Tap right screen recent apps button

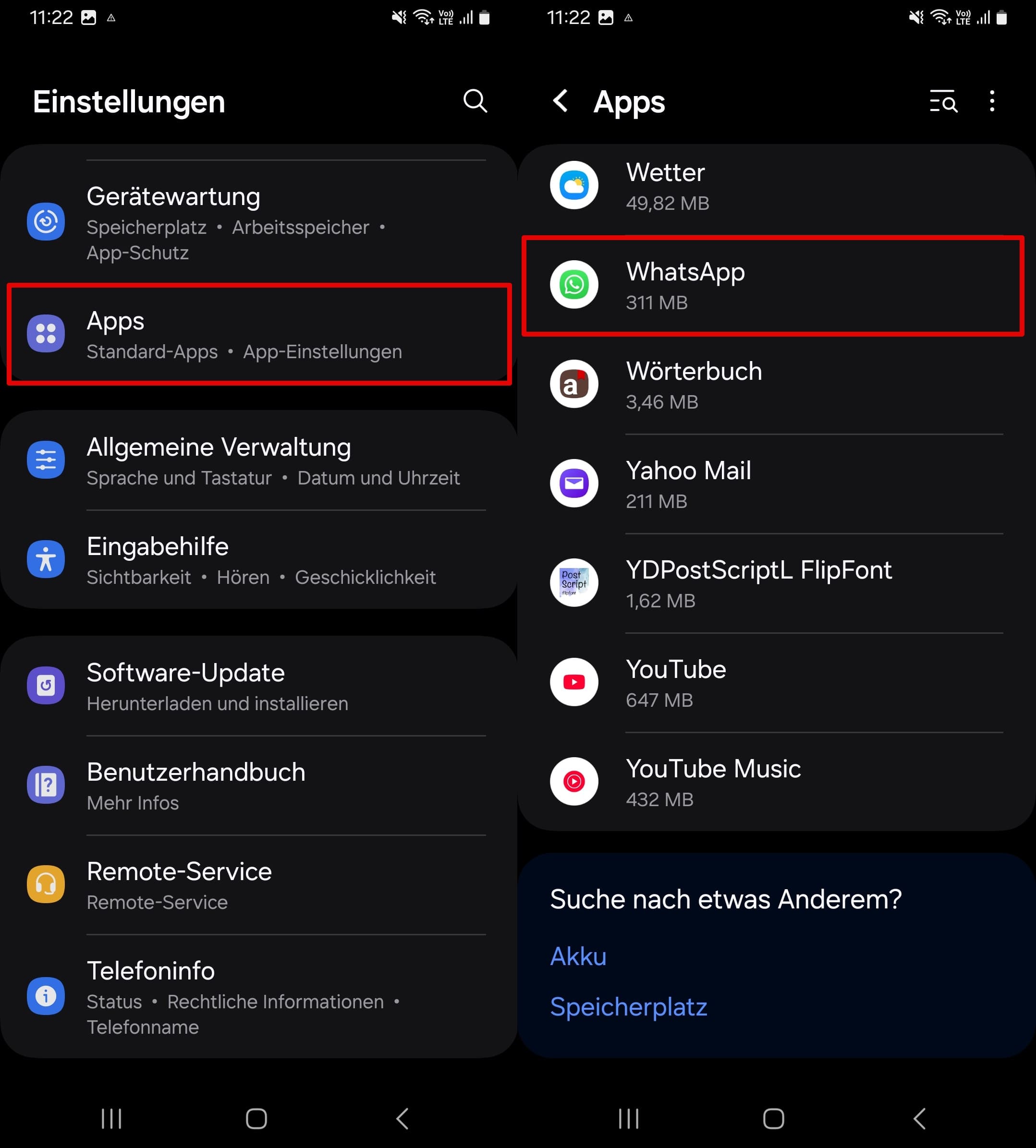coord(629,1118)
